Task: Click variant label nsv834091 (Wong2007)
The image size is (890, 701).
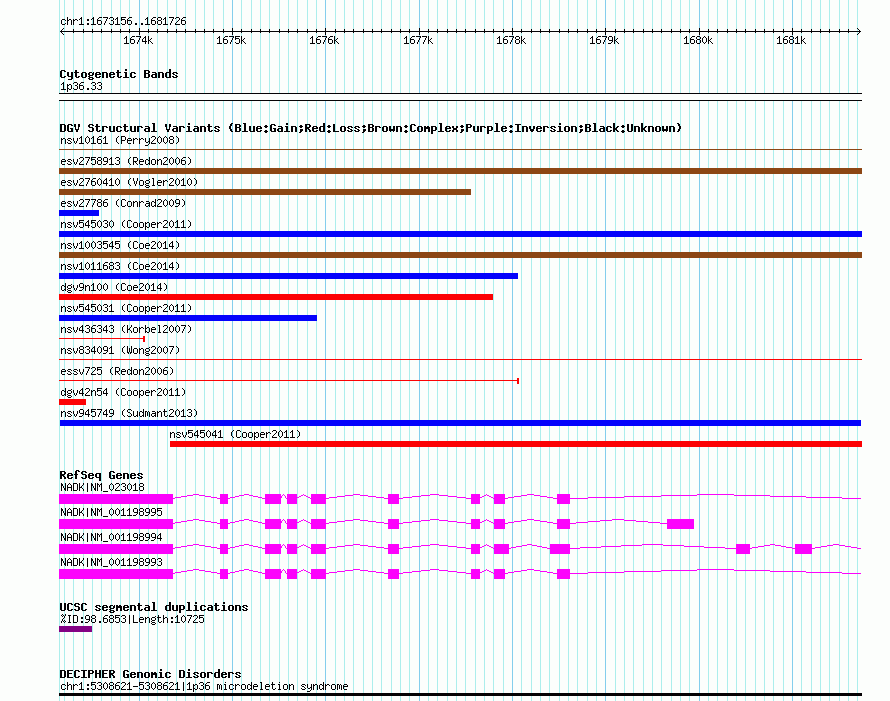Action: pyautogui.click(x=120, y=350)
